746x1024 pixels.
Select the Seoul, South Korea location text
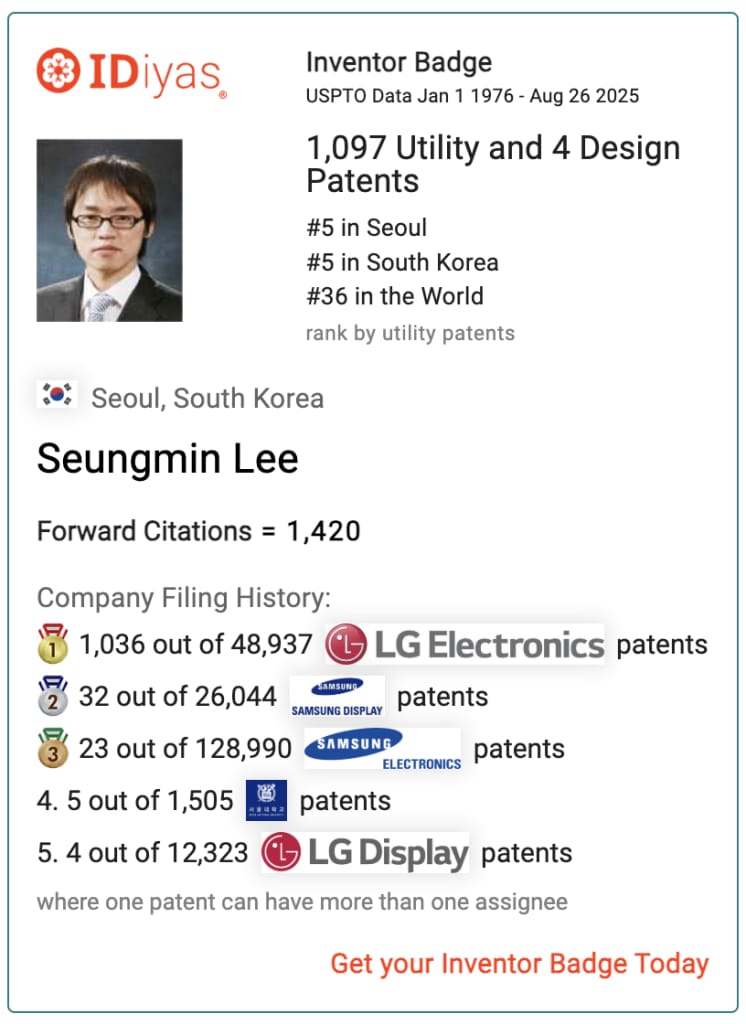[208, 398]
